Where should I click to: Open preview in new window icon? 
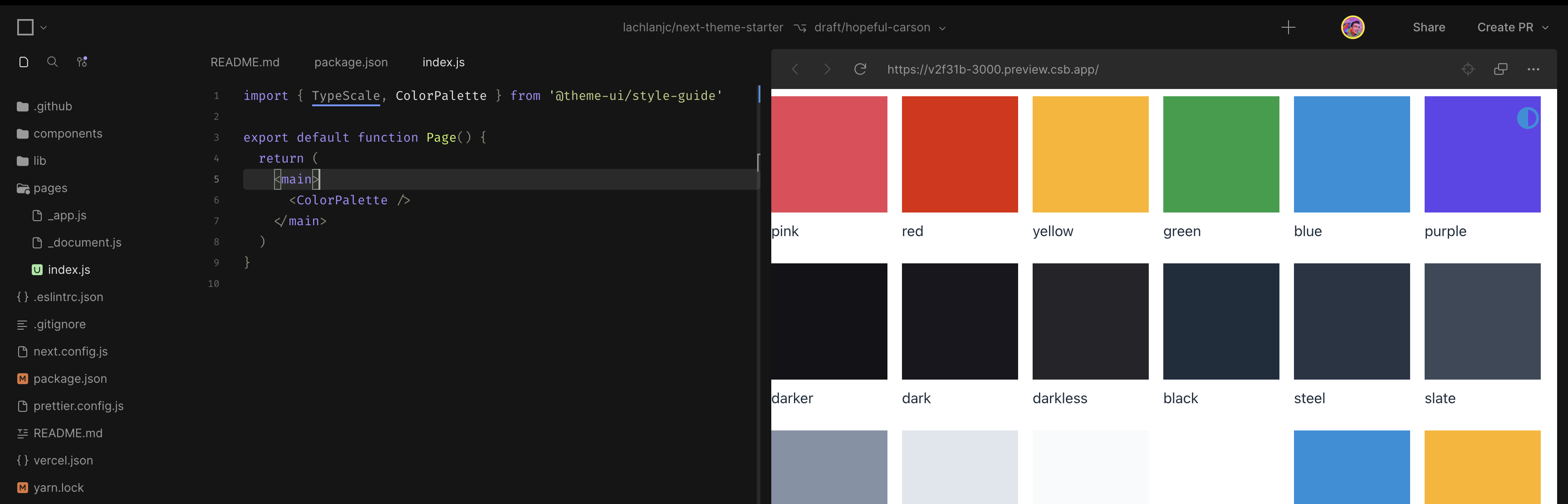tap(1500, 69)
